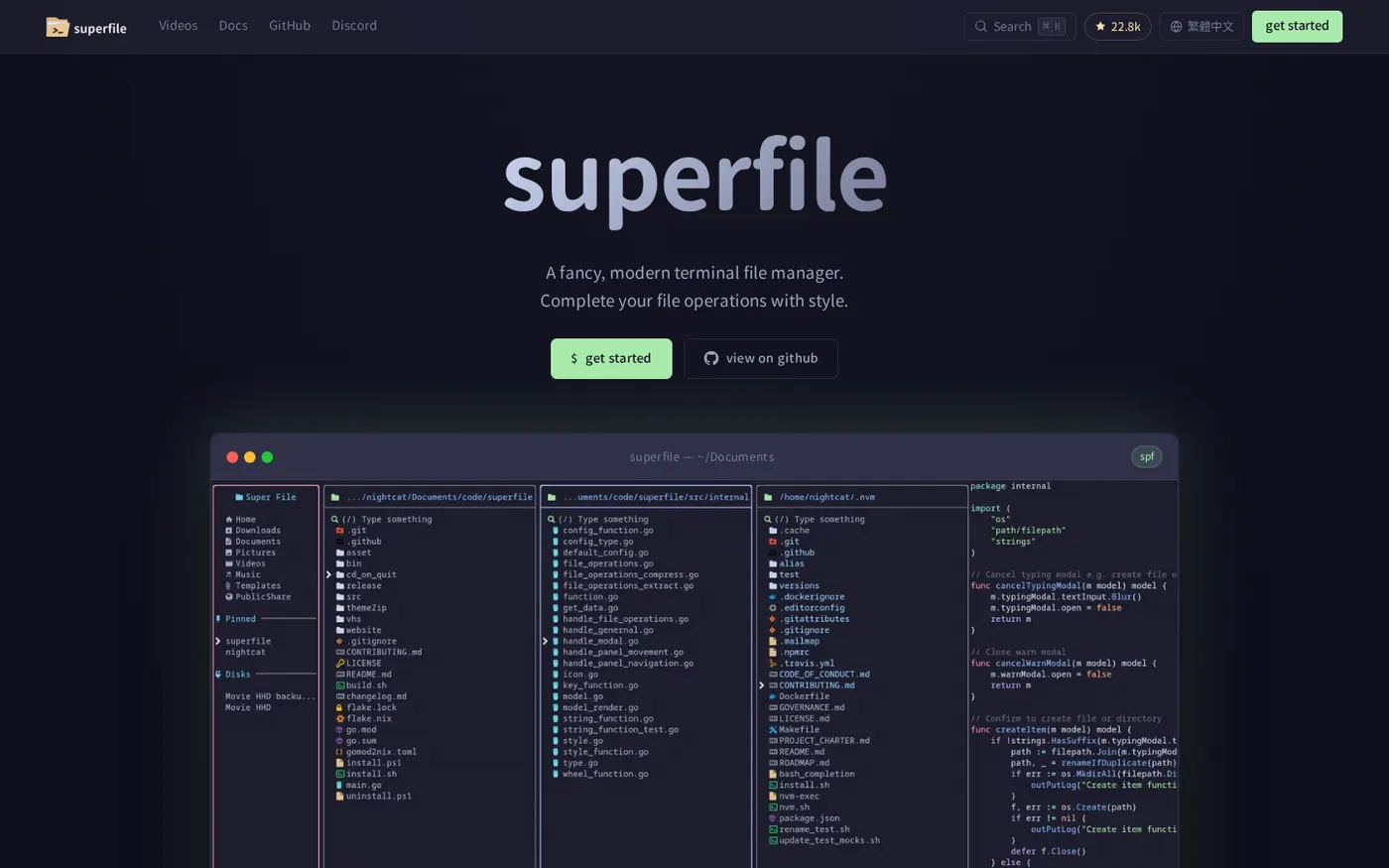Screen dimensions: 1389x868
Task: Click the 'superfile — ~/Documents' window title
Action: (x=701, y=456)
